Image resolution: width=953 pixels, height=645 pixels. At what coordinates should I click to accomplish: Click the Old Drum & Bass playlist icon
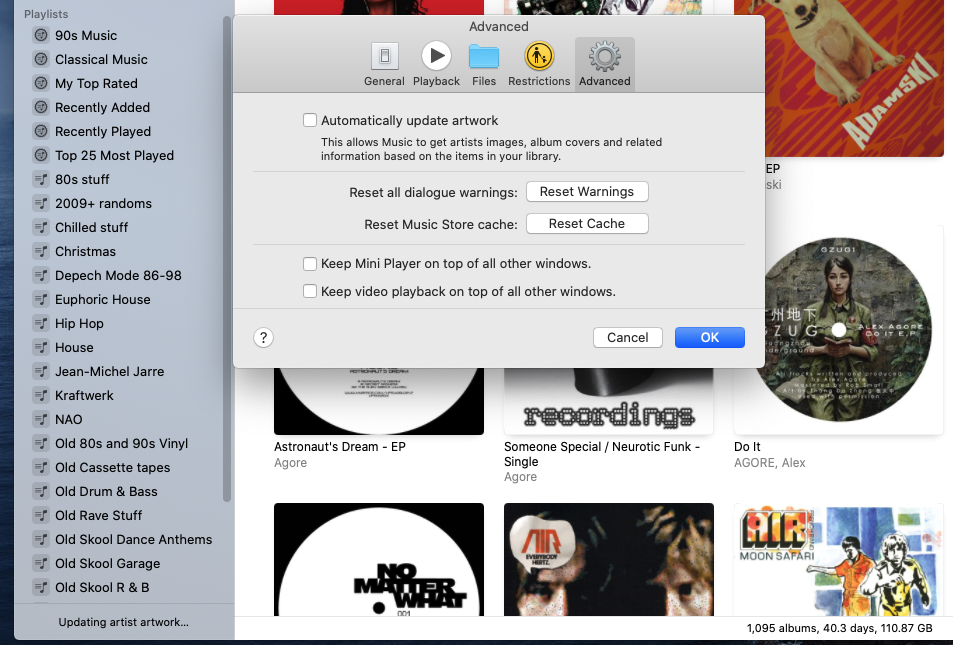pyautogui.click(x=41, y=492)
